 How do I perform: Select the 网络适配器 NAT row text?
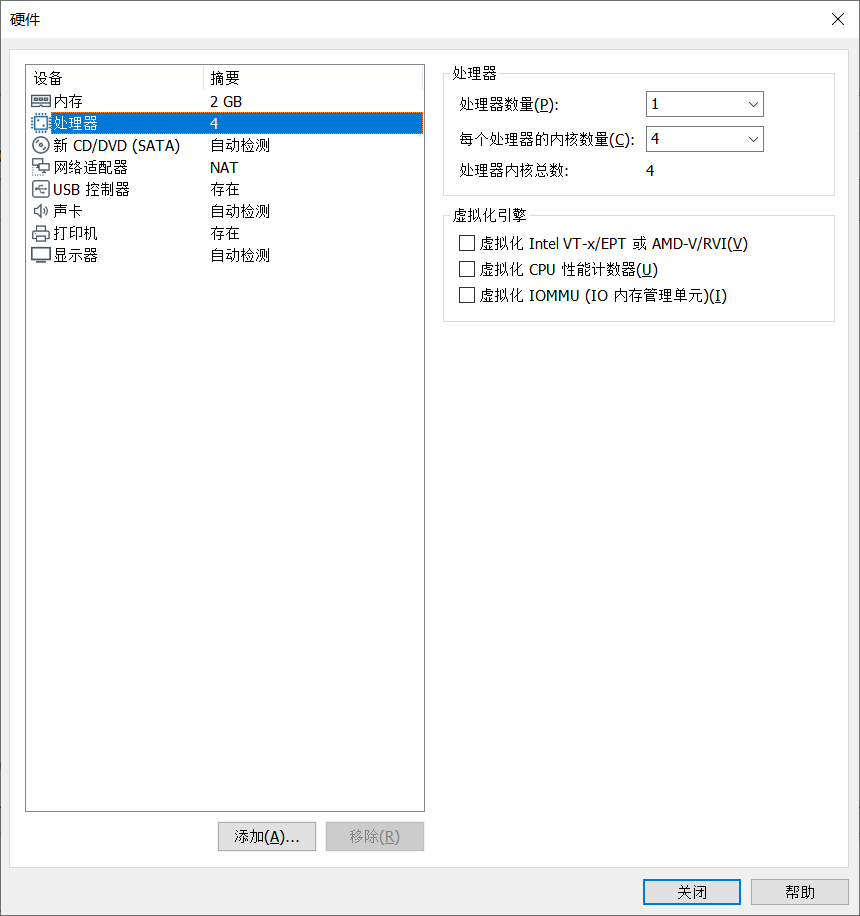[x=224, y=168]
